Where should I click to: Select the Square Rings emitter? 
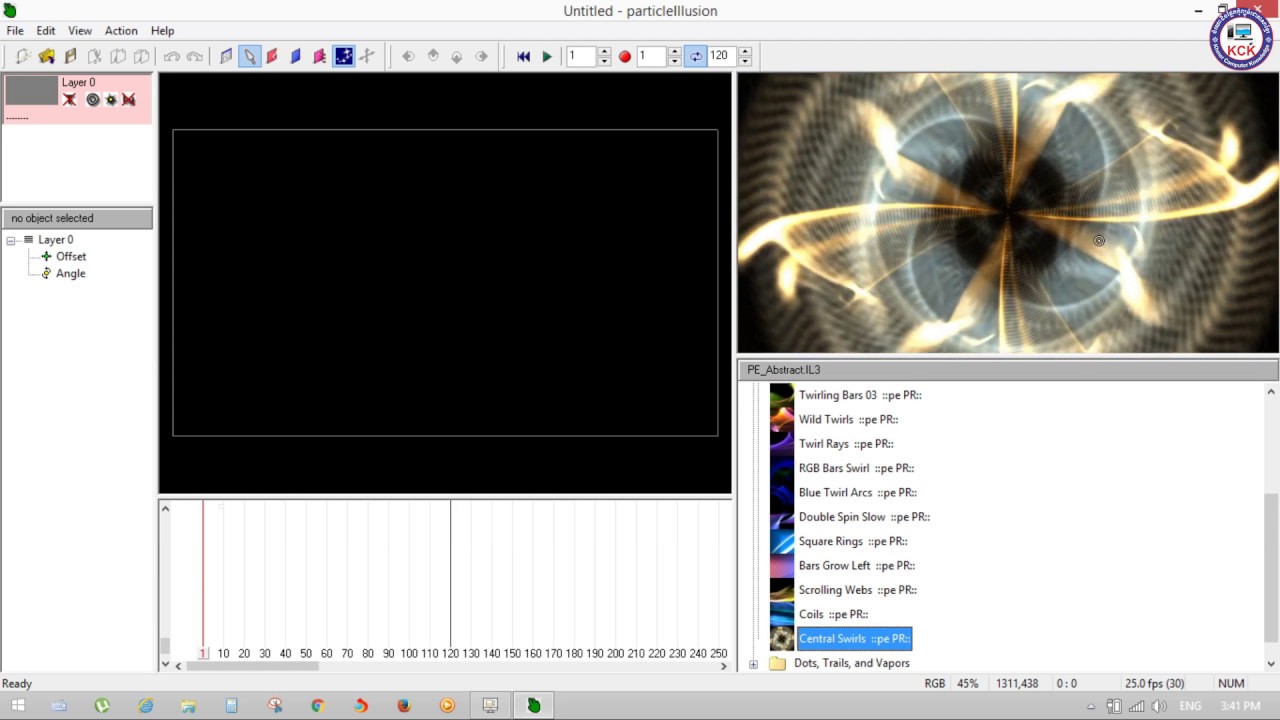tap(853, 542)
